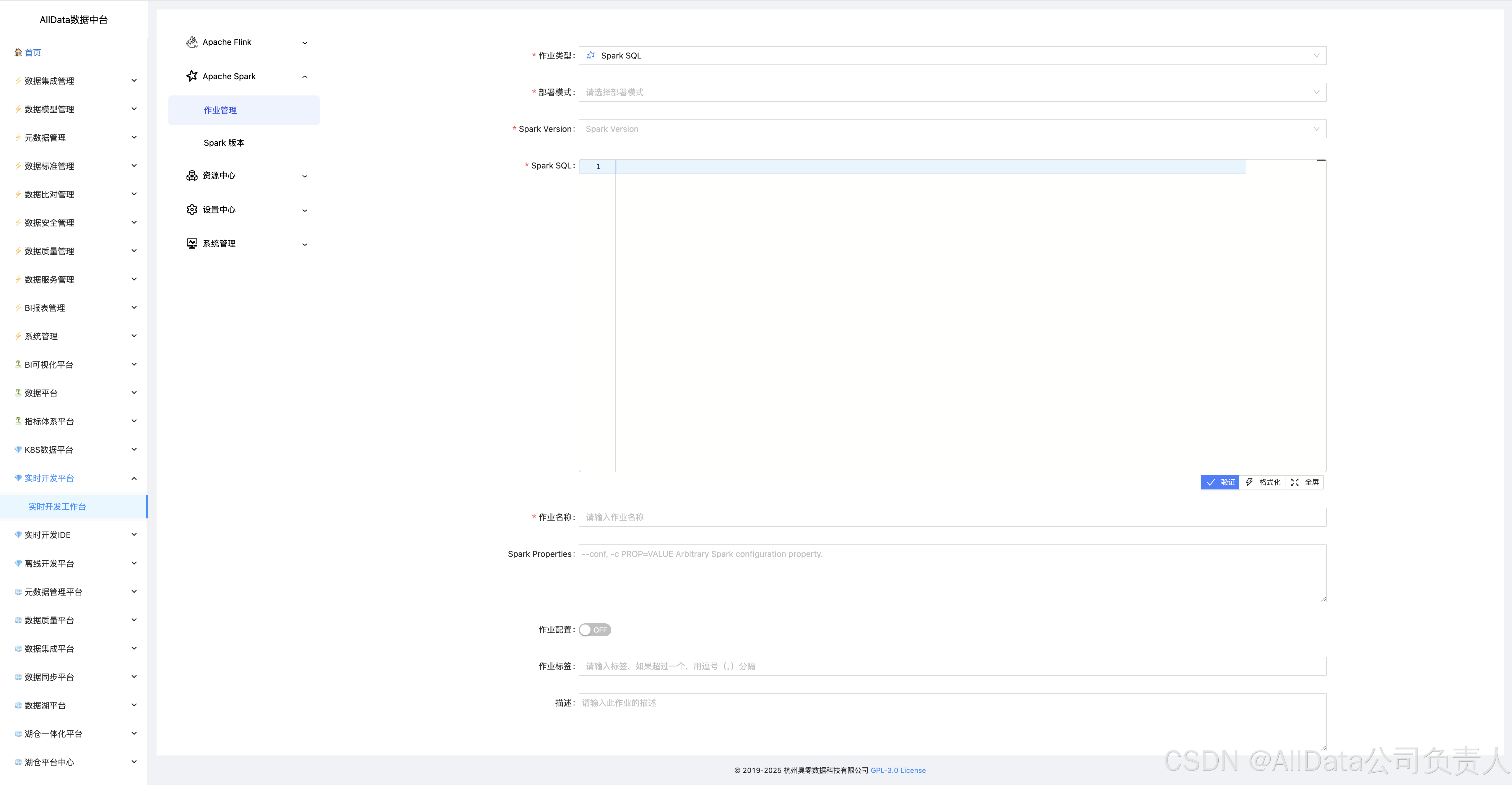The height and width of the screenshot is (785, 1512).
Task: Collapse the Apache Spark menu chevron
Action: pos(305,77)
